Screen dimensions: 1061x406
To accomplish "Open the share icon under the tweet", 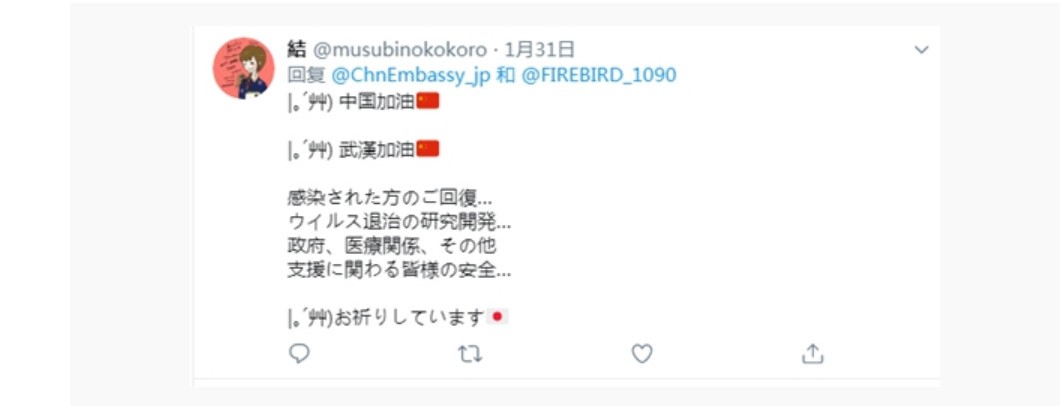I will (x=812, y=353).
